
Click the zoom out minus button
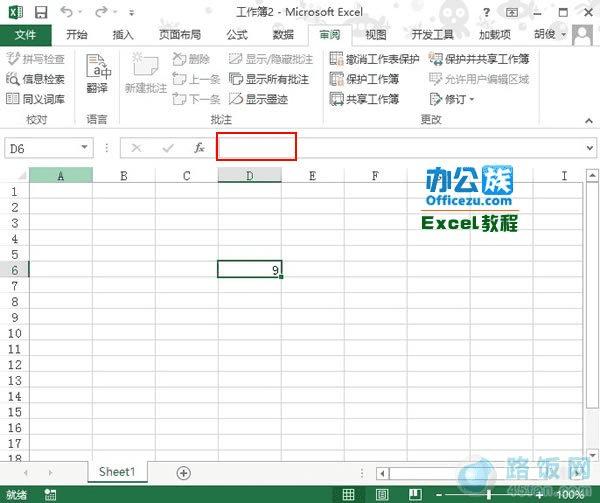[439, 495]
